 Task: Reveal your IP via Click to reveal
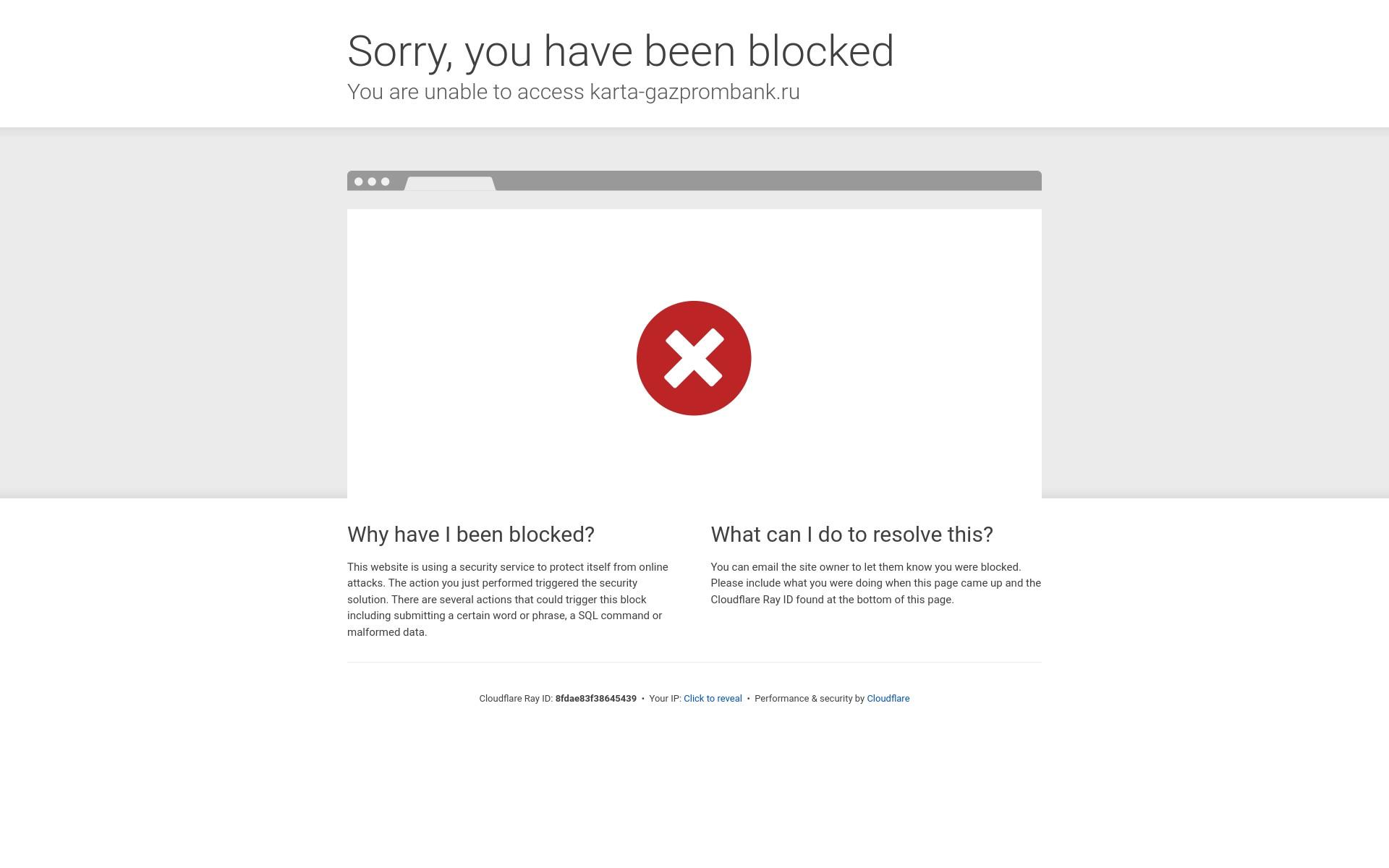pyautogui.click(x=713, y=699)
